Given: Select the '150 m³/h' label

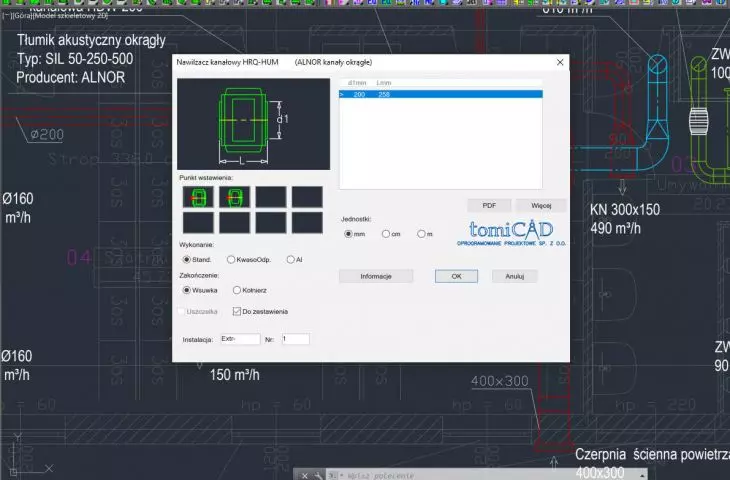Looking at the screenshot, I should [x=235, y=374].
